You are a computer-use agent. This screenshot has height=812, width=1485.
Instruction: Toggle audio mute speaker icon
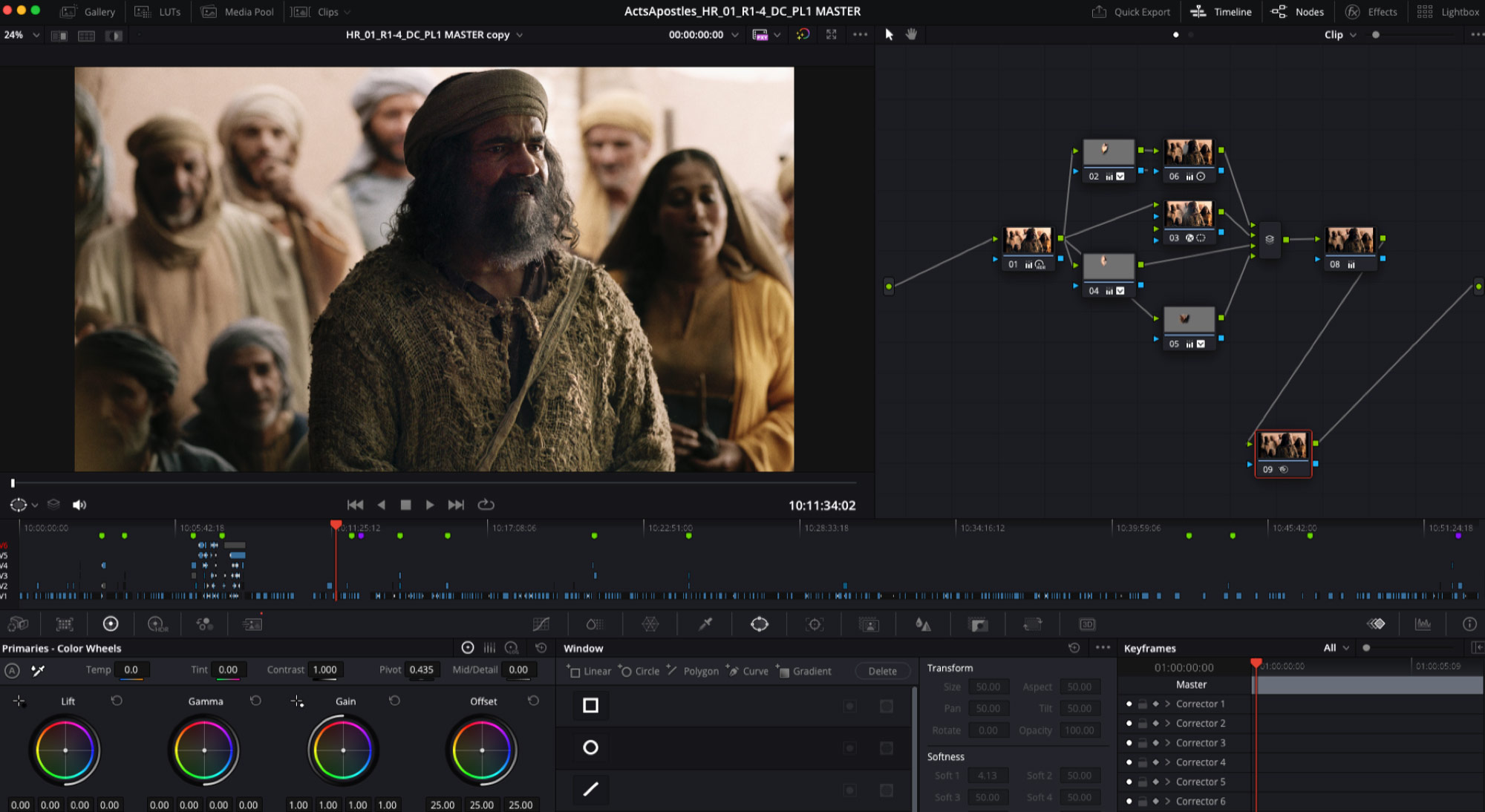[79, 505]
